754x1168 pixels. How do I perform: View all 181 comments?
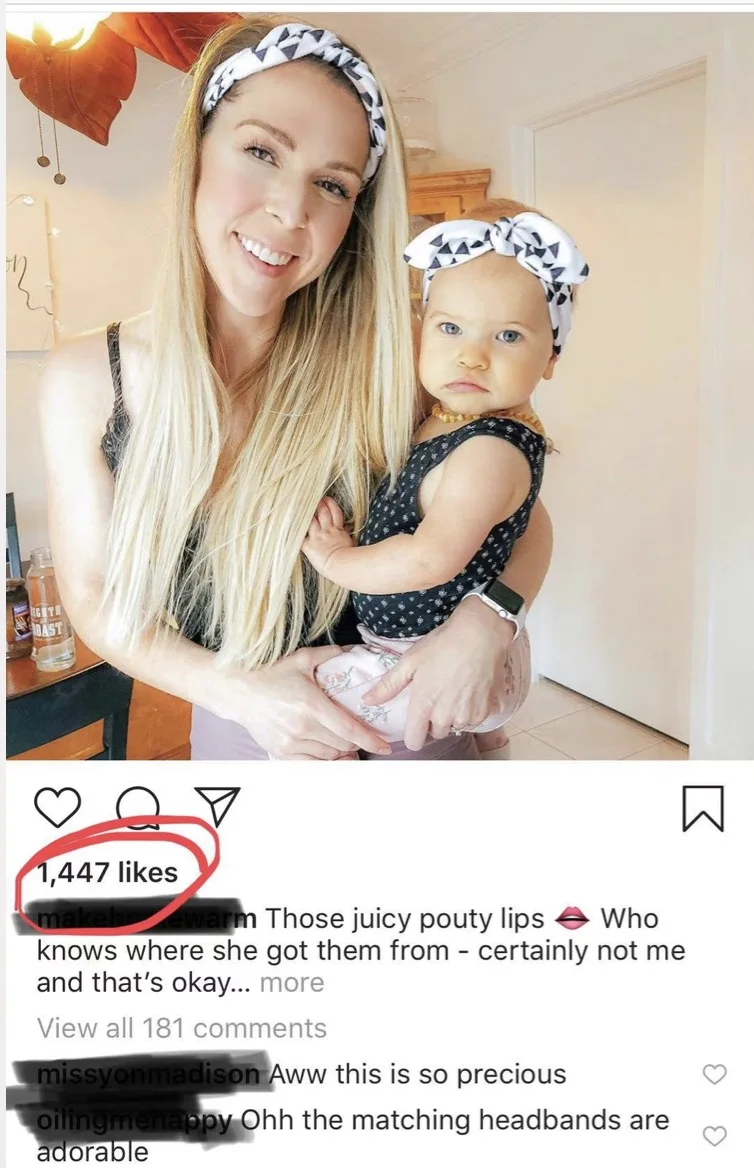(x=181, y=1028)
